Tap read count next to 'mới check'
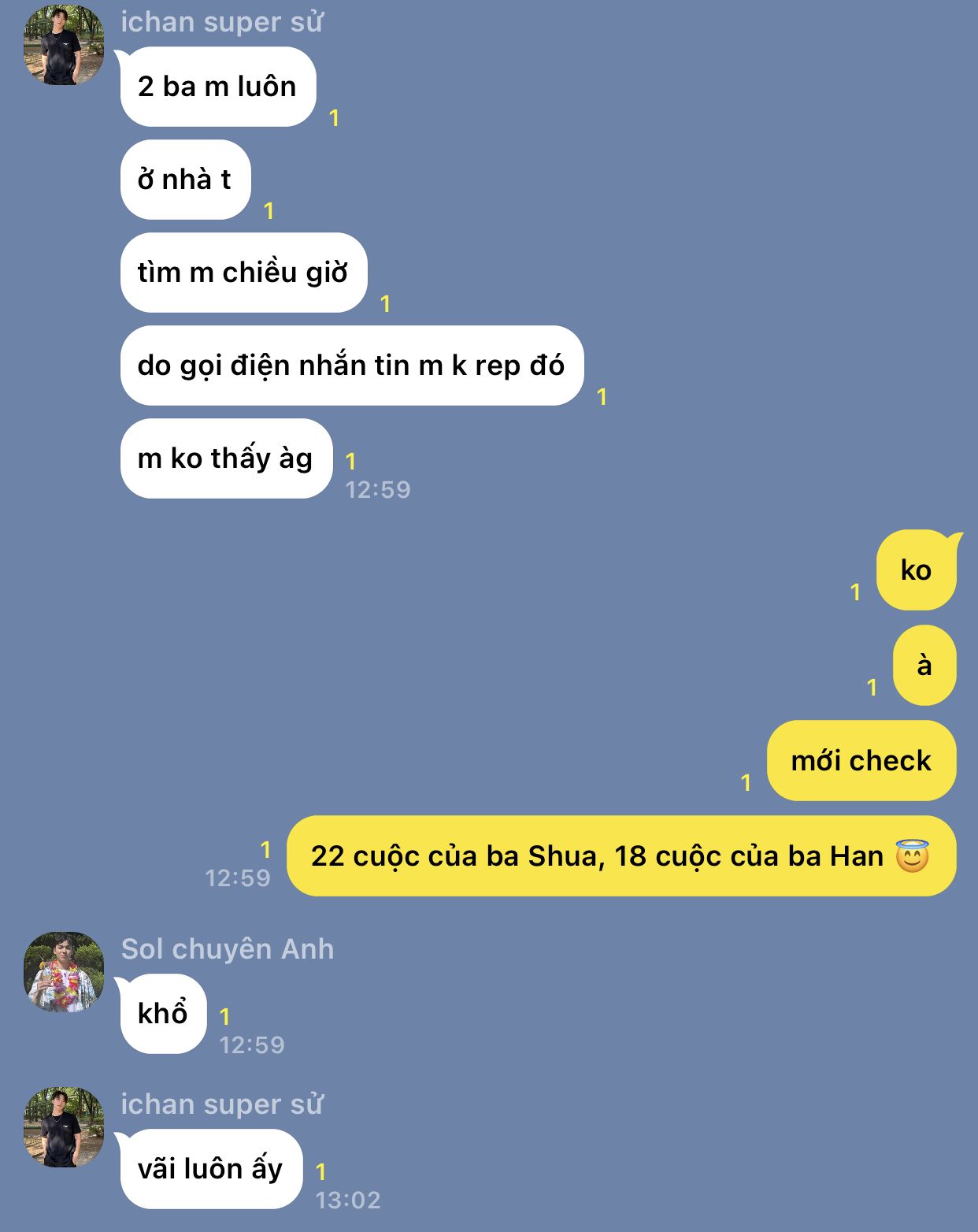978x1232 pixels. (746, 782)
